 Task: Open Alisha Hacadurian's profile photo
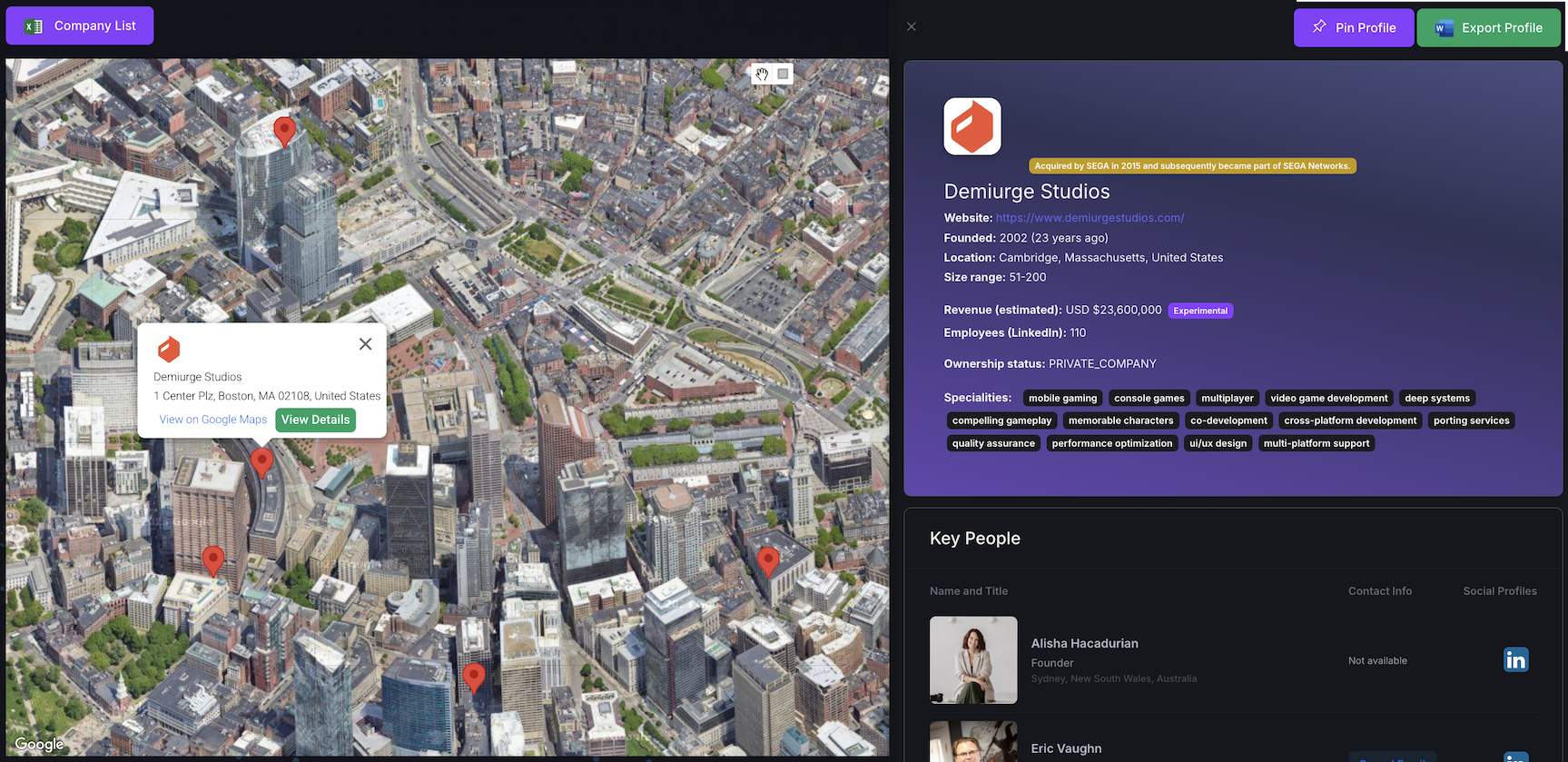973,660
